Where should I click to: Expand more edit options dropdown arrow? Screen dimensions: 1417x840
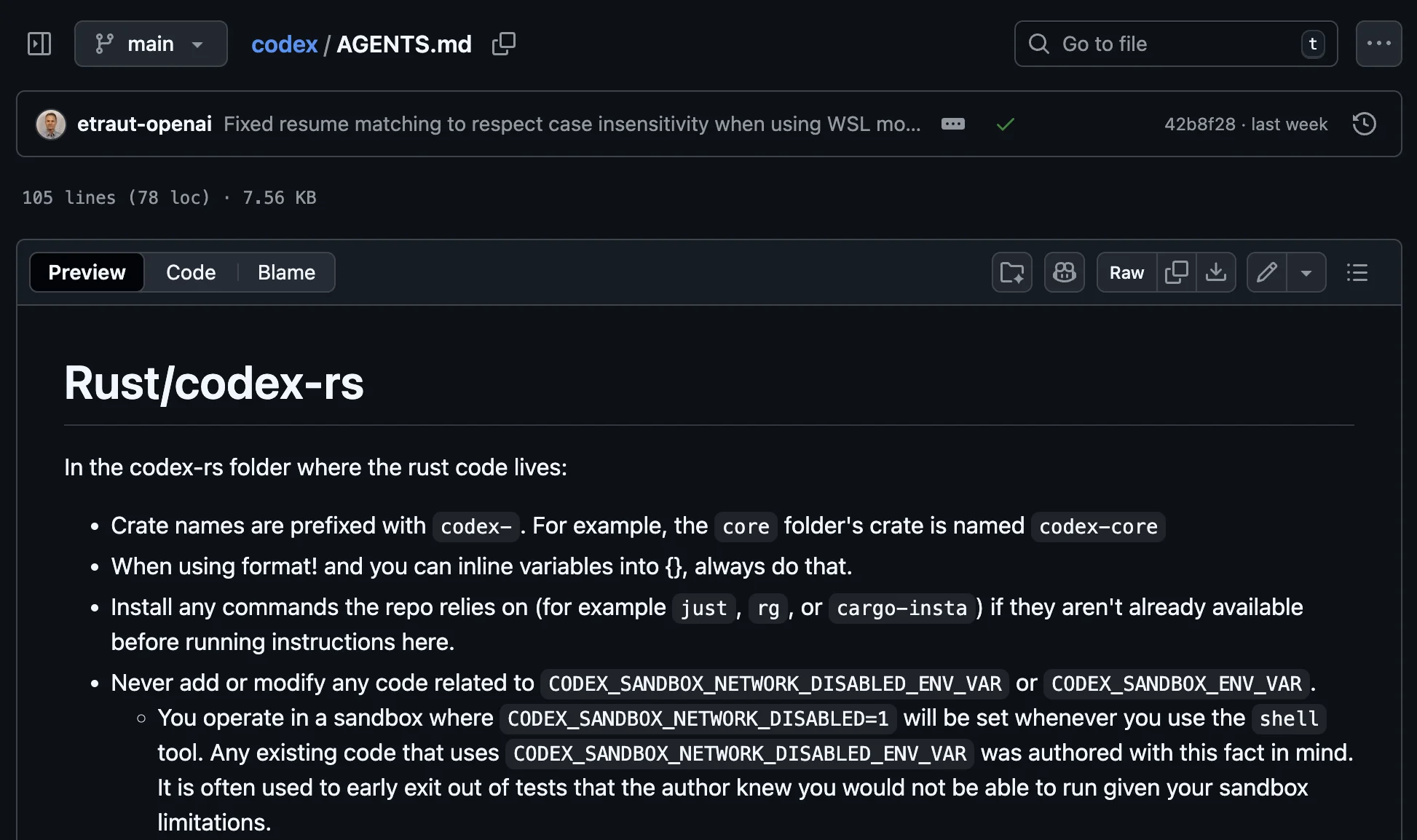coord(1306,272)
